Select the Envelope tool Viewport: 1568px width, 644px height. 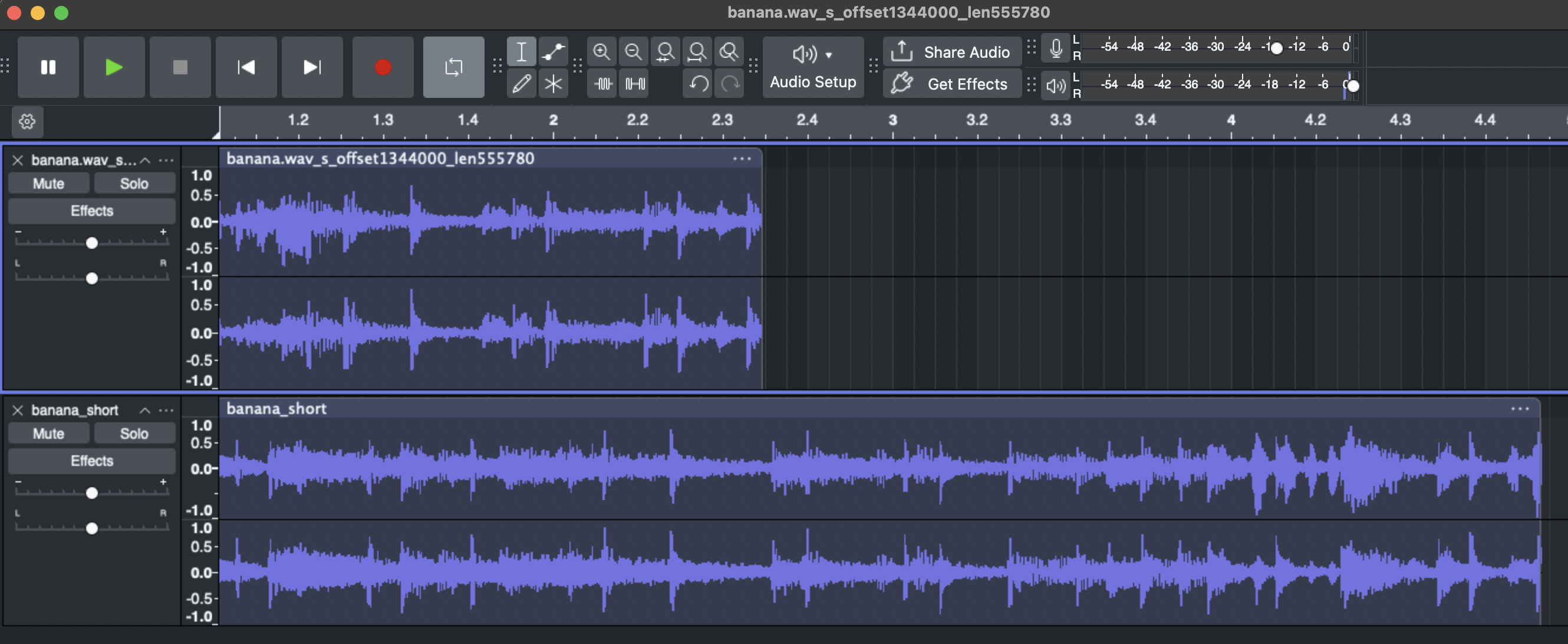coord(553,52)
